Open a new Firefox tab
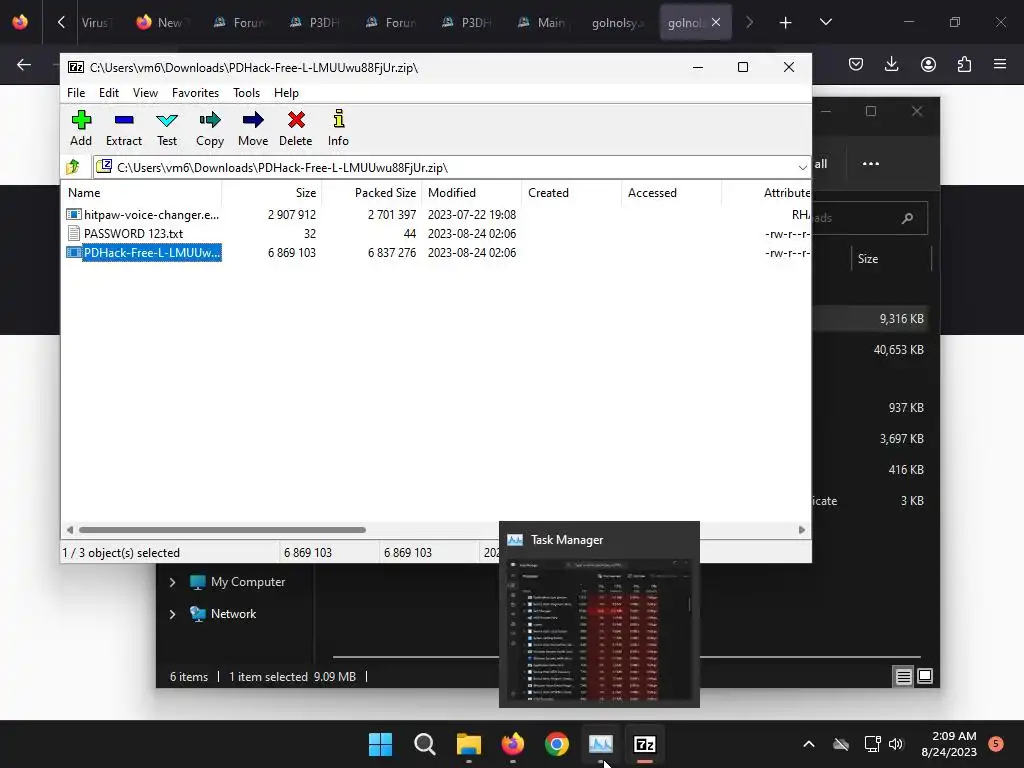The height and width of the screenshot is (768, 1024). point(786,23)
